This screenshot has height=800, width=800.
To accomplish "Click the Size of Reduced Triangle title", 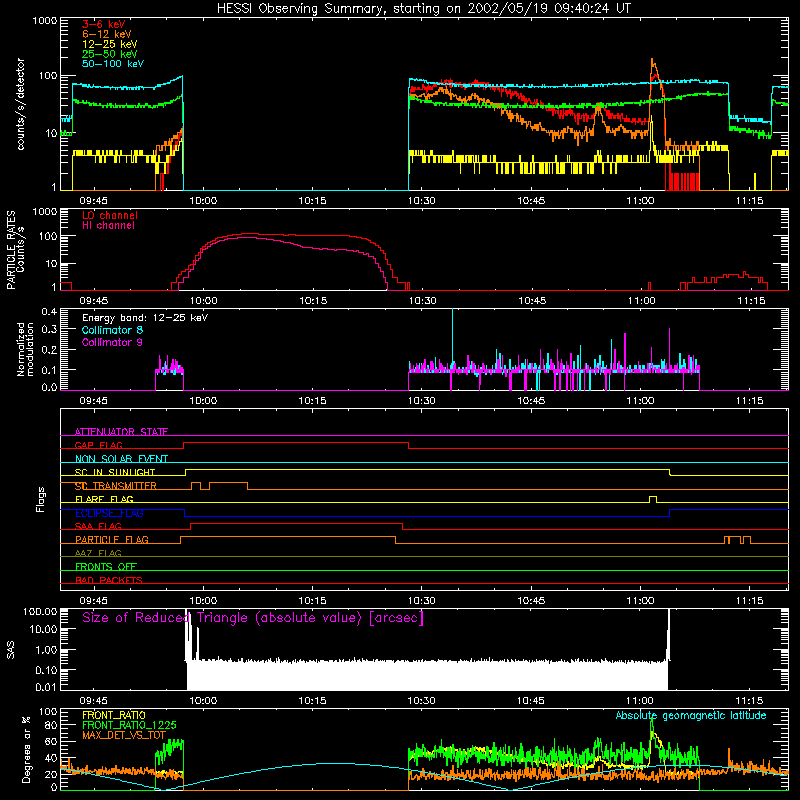I will pos(253,618).
